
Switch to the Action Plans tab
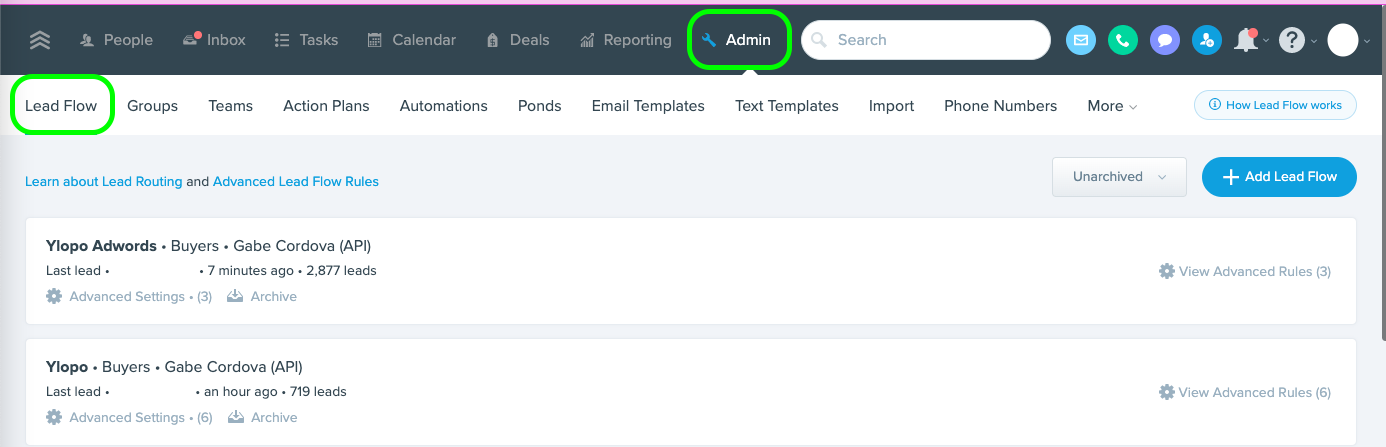[326, 106]
